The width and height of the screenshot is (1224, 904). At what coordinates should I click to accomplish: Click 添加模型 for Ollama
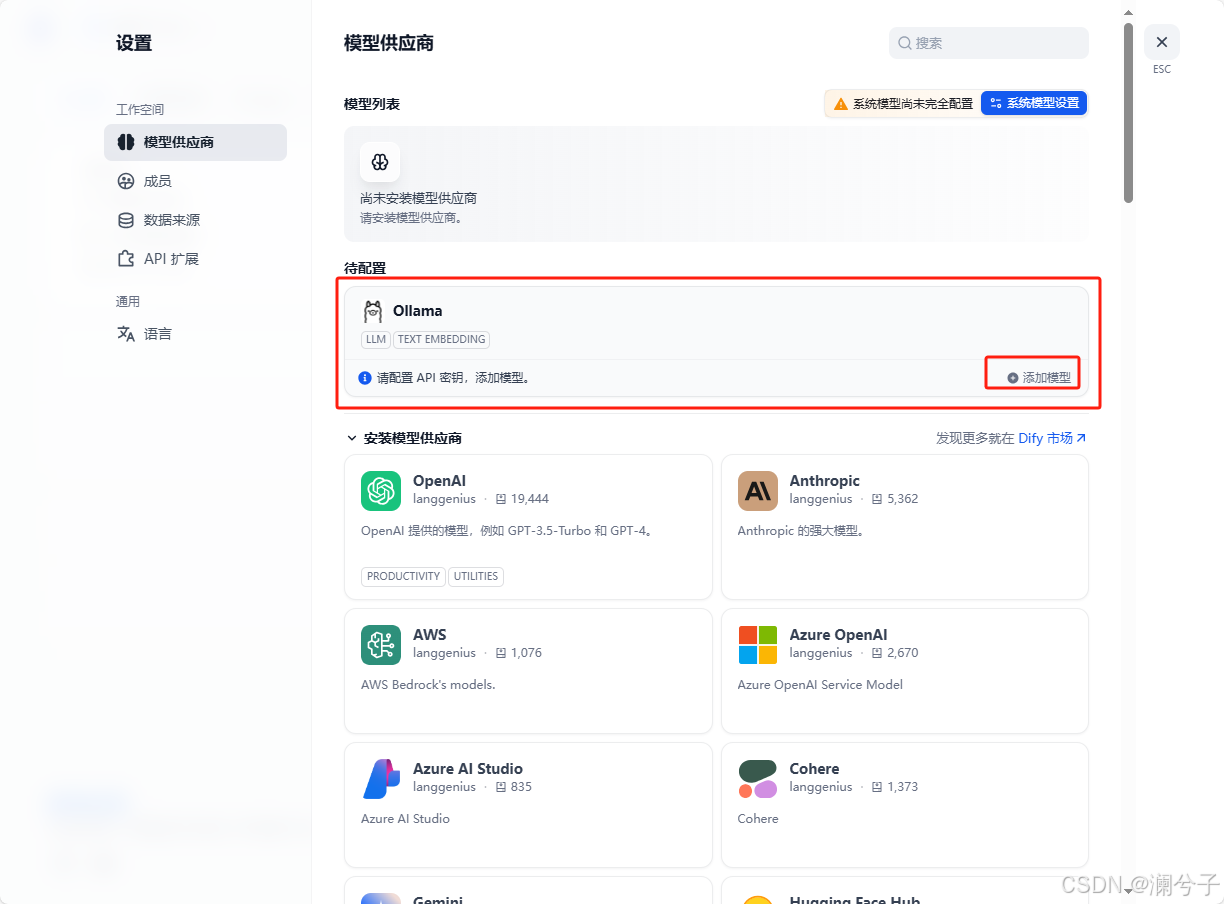click(x=1039, y=378)
